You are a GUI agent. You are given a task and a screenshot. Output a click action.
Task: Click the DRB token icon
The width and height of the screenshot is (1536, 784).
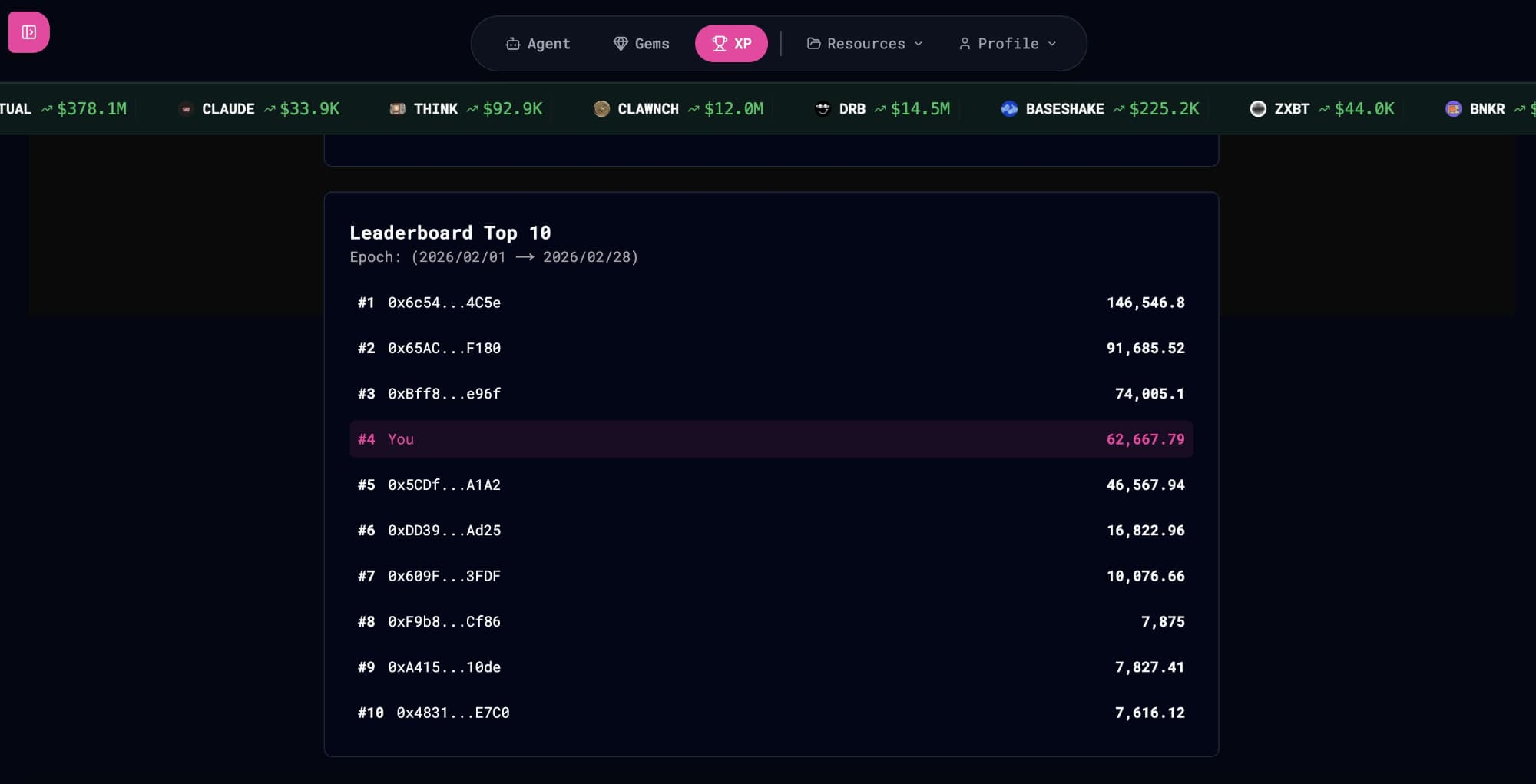click(823, 109)
